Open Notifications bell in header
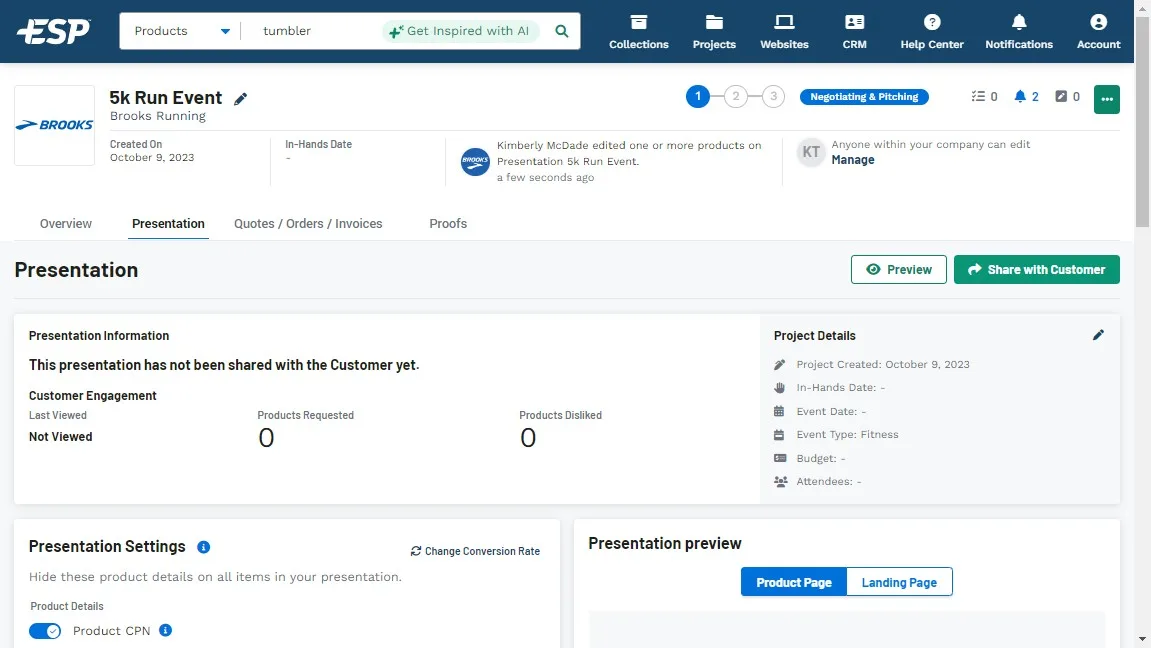This screenshot has height=648, width=1151. point(1019,32)
